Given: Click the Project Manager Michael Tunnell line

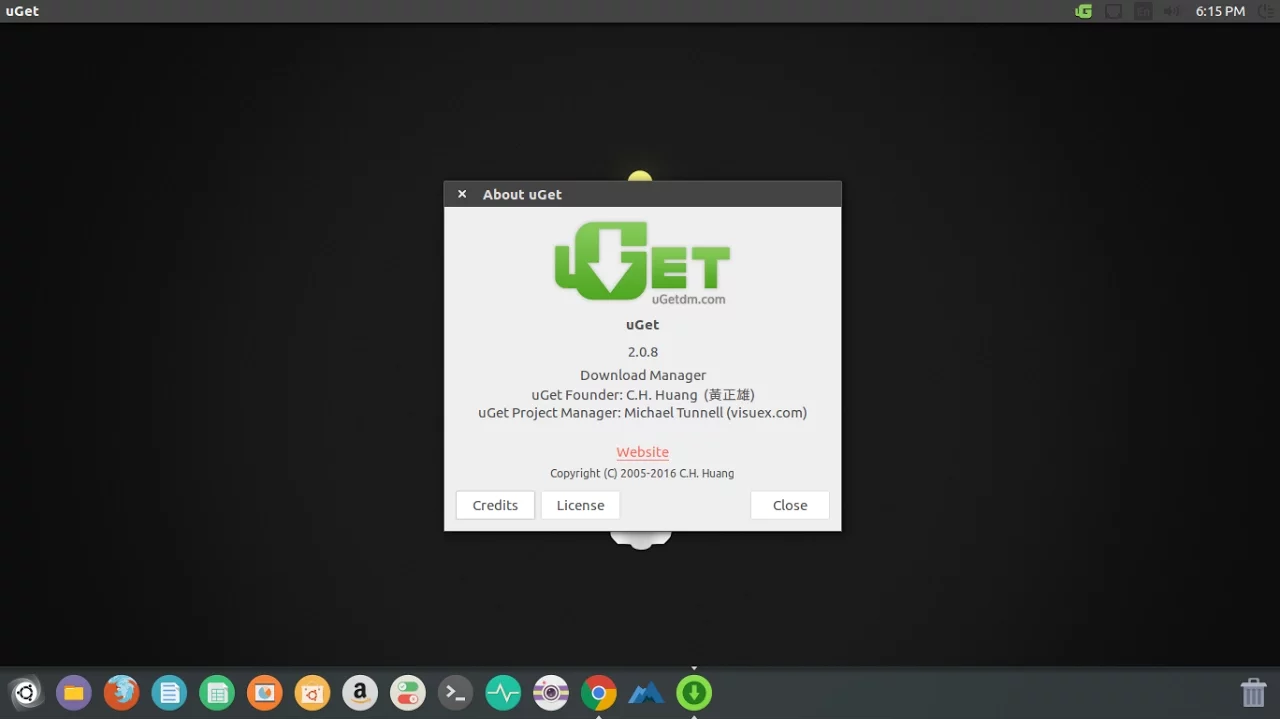Looking at the screenshot, I should [643, 412].
